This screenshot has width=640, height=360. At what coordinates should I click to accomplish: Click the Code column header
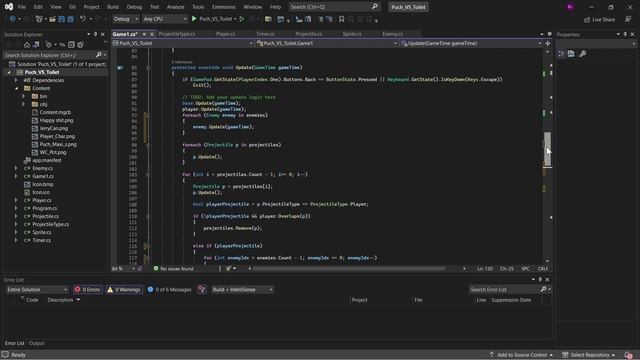point(32,300)
